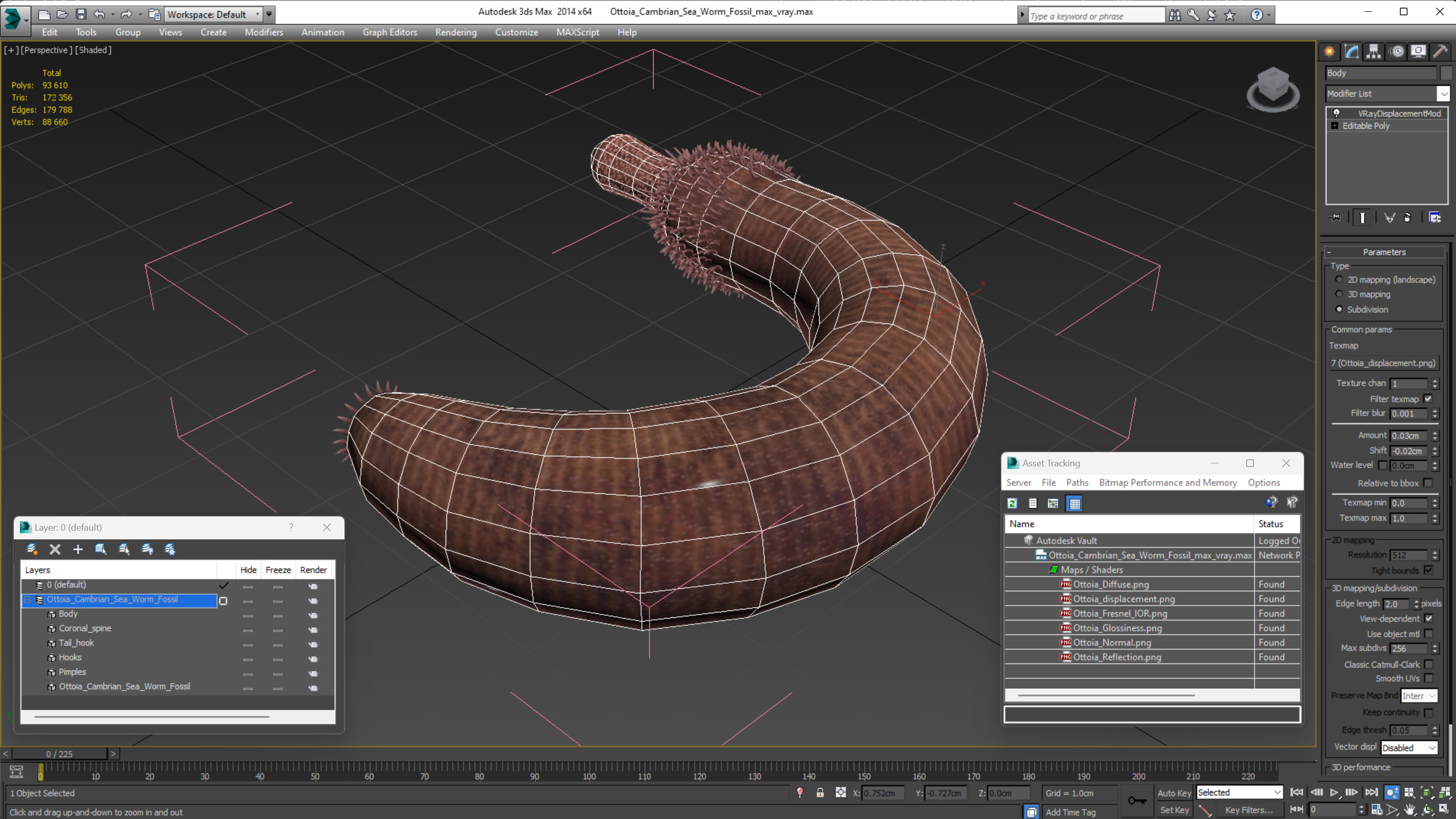This screenshot has width=1456, height=819.
Task: Click the Play Animation button
Action: point(1334,792)
